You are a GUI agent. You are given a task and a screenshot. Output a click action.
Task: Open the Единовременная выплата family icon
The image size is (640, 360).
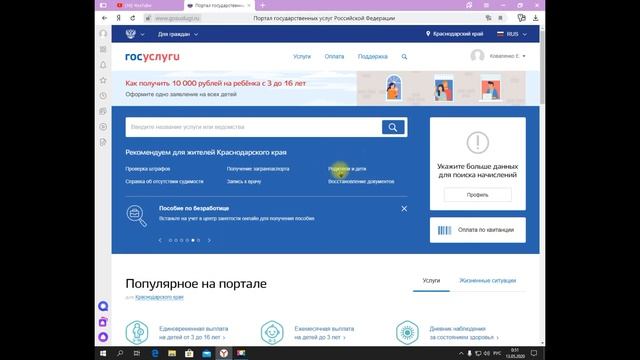click(137, 332)
